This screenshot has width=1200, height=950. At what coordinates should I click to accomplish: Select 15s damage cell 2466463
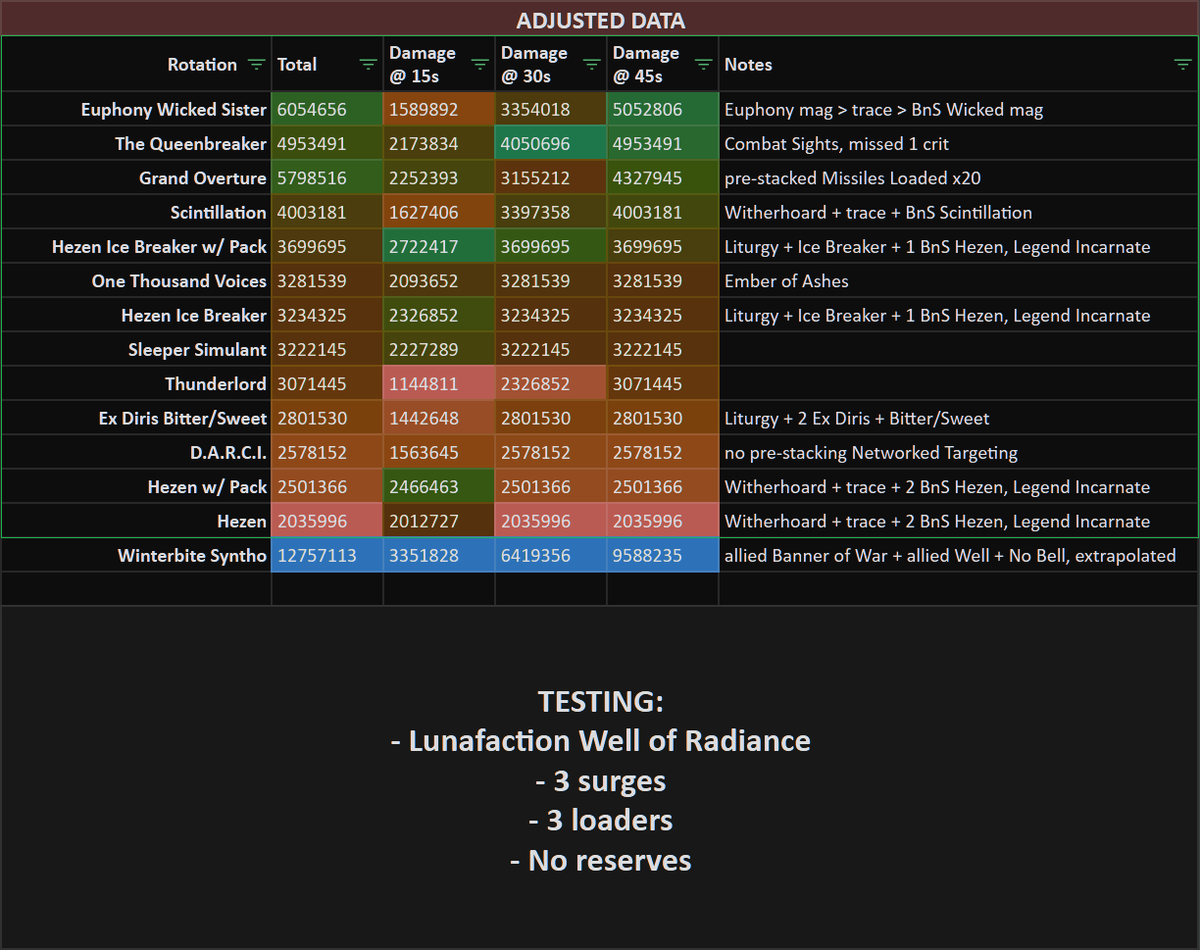(x=439, y=487)
